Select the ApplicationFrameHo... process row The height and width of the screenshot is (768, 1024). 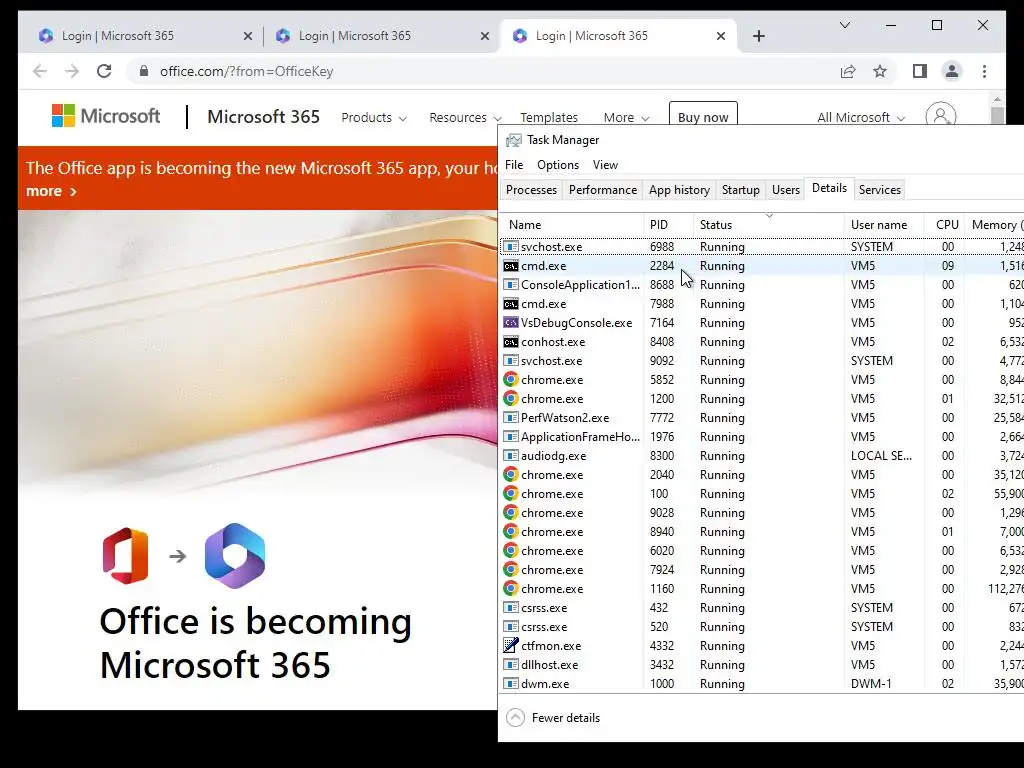pos(761,437)
